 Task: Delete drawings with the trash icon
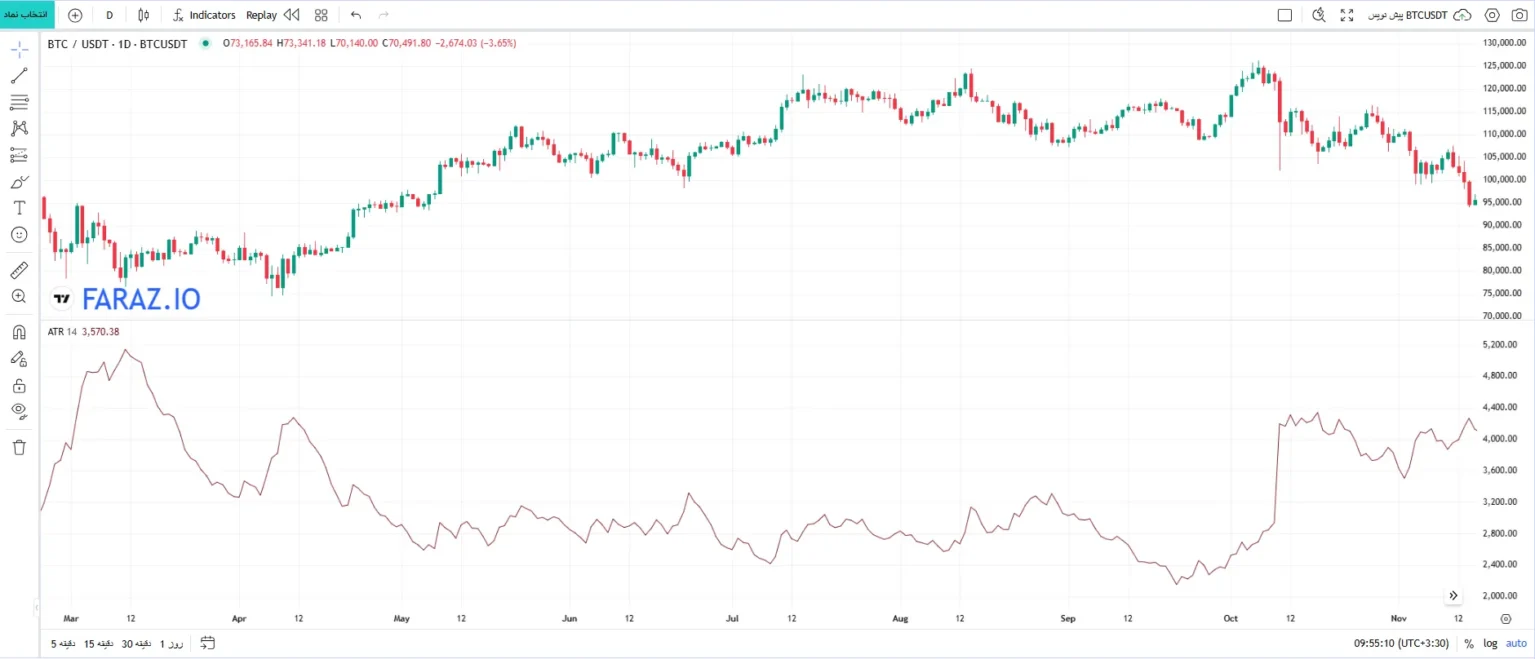(x=19, y=447)
